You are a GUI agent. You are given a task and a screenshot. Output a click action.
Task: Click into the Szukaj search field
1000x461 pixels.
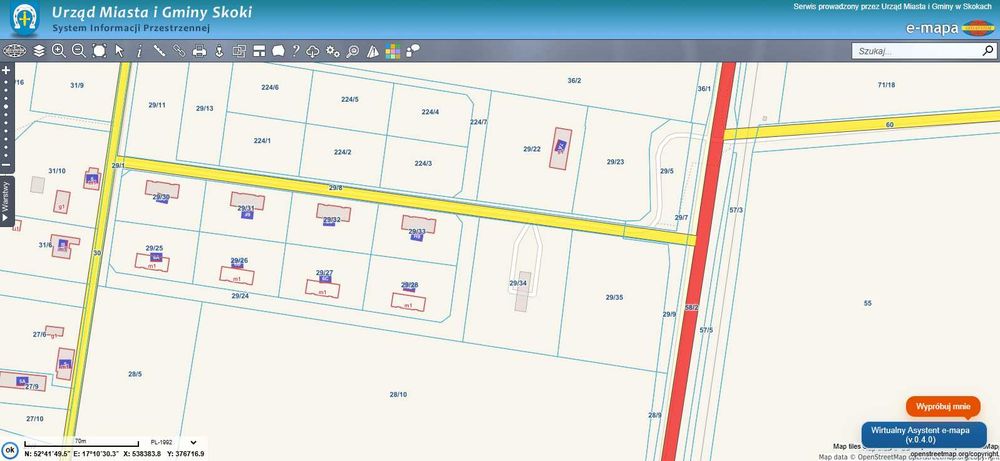[x=916, y=51]
